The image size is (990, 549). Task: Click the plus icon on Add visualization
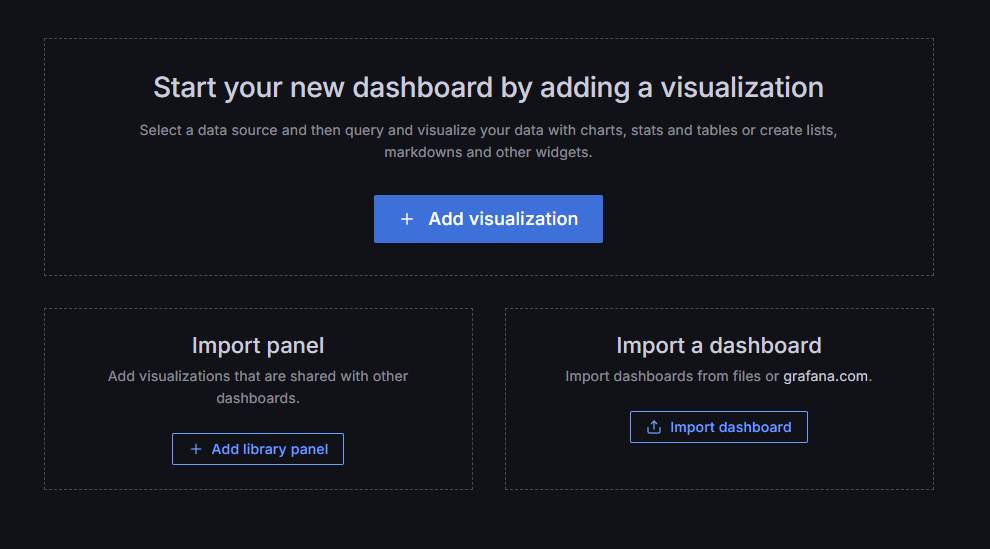click(x=407, y=219)
